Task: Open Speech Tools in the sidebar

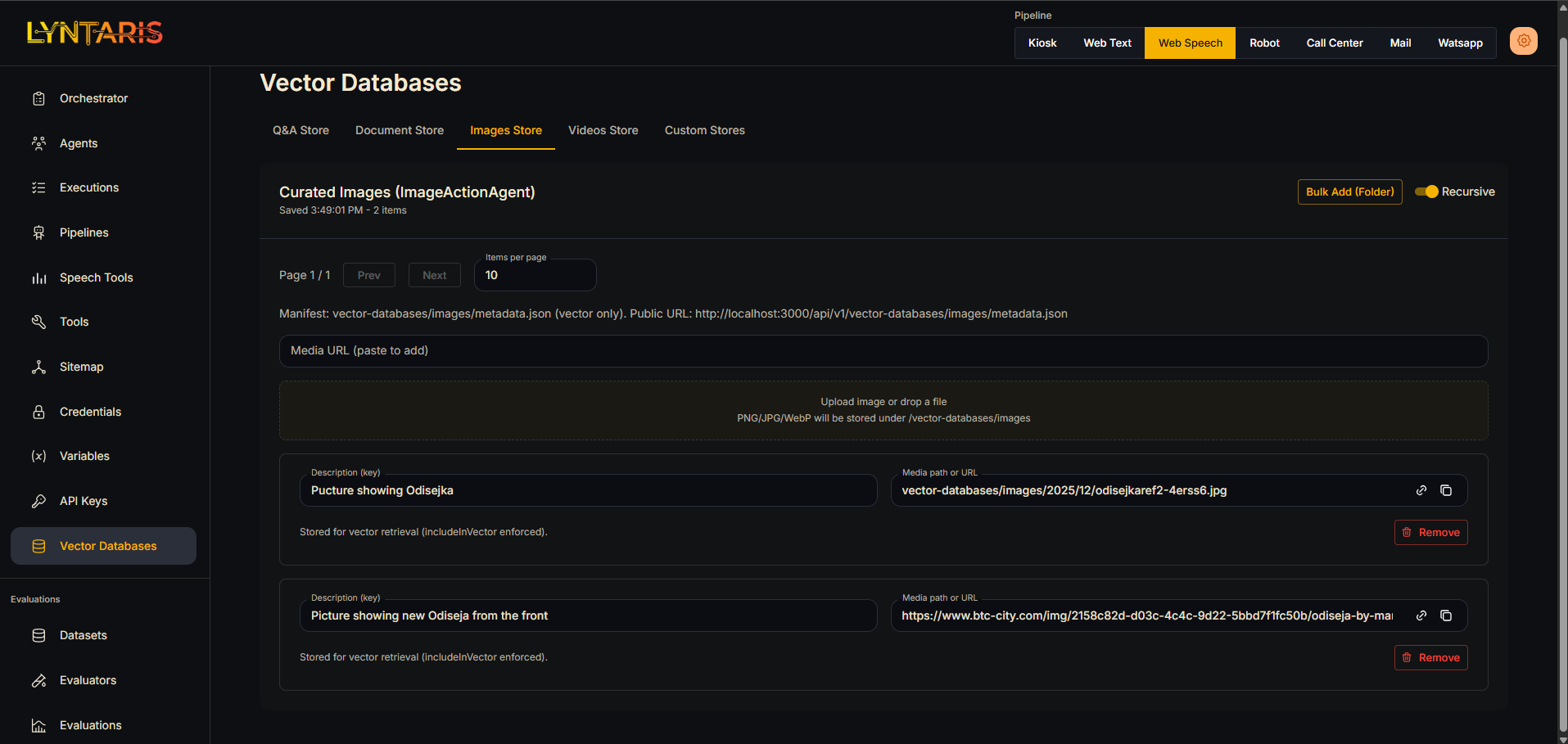Action: tap(96, 277)
